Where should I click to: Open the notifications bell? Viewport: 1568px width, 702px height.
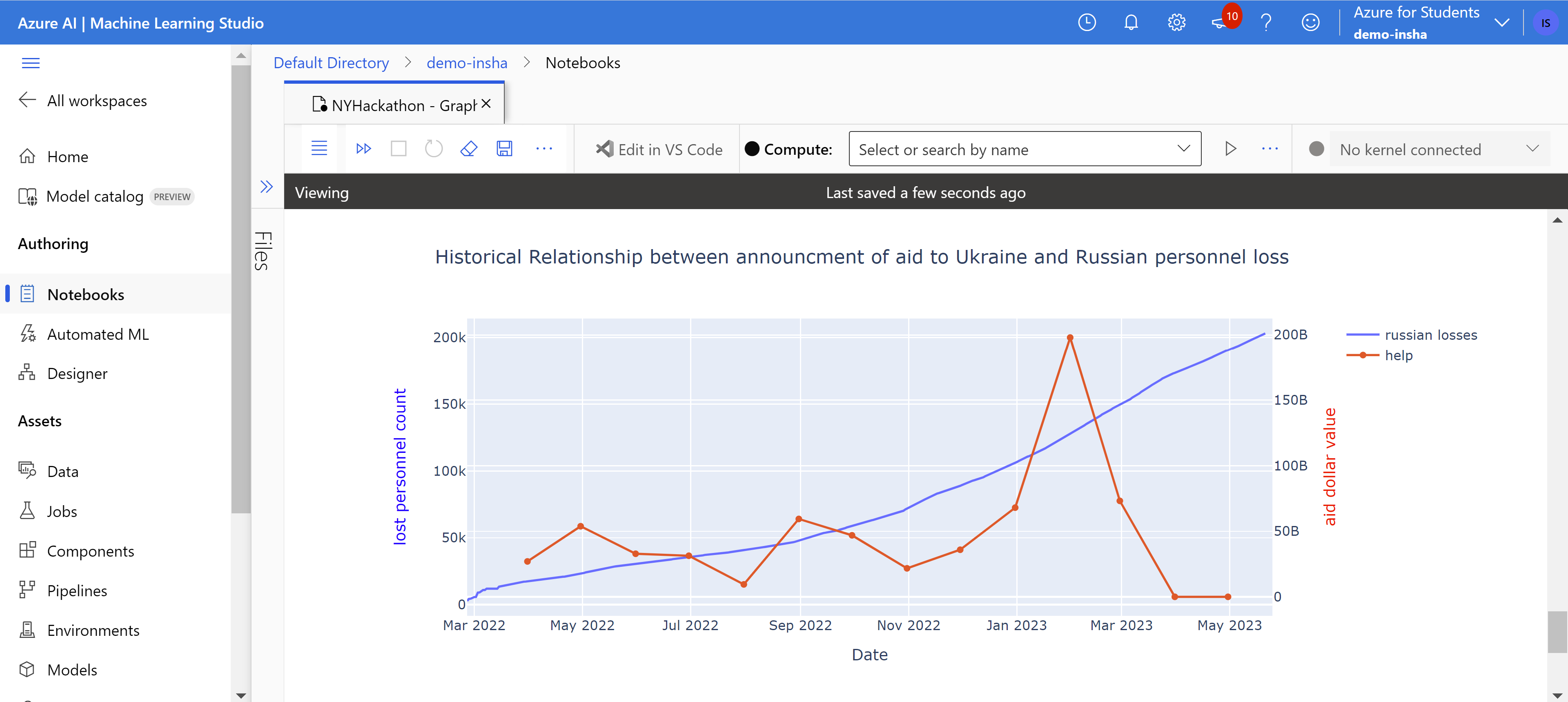1131,22
